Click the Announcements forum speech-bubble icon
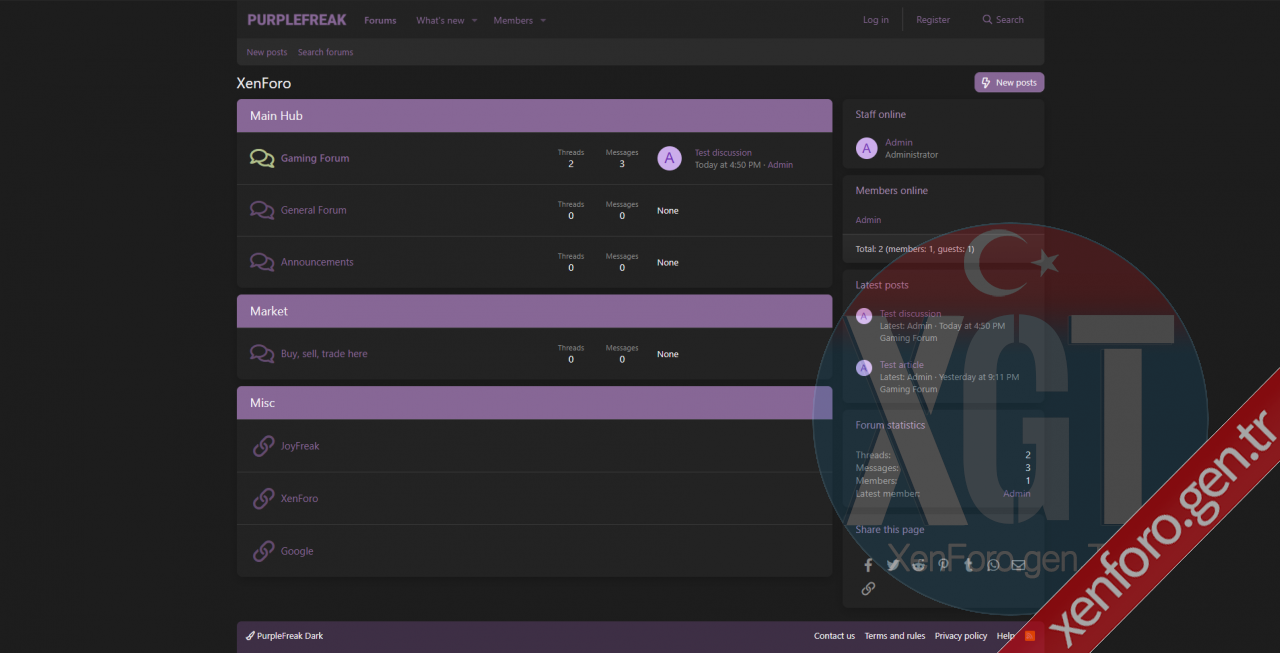Screen dimensions: 1280x653 pos(262,262)
